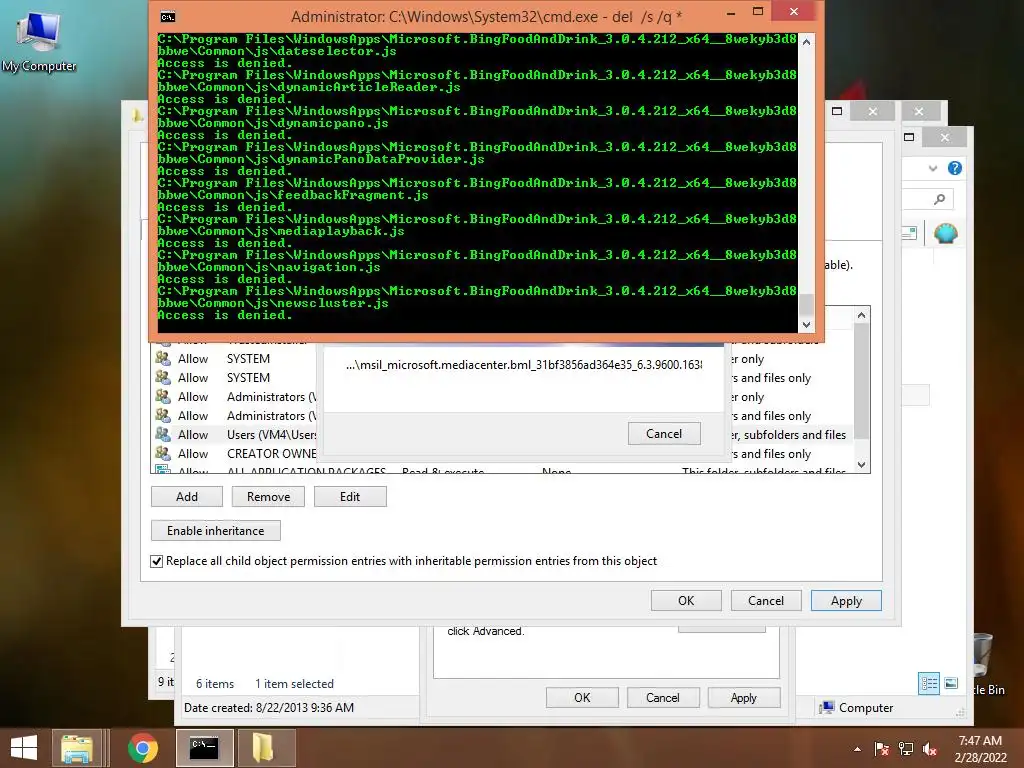Switch Explorer to large icons view
This screenshot has height=768, width=1024.
951,684
